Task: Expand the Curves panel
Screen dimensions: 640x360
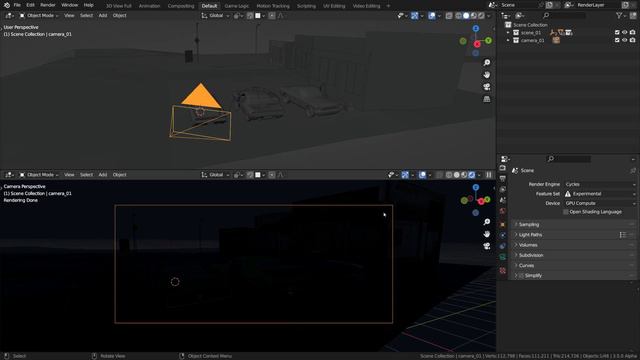Action: tap(573, 265)
